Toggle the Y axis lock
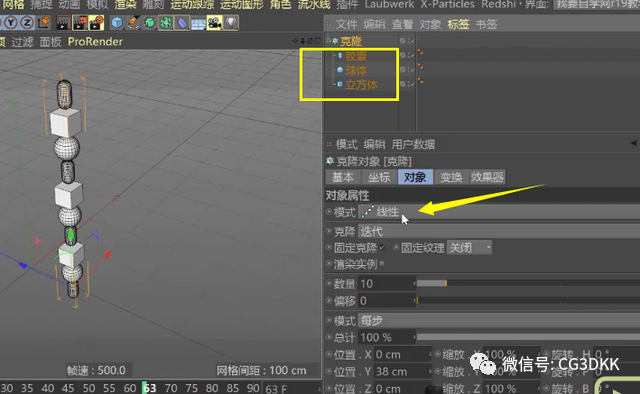This screenshot has width=640, height=394. pyautogui.click(x=11, y=23)
